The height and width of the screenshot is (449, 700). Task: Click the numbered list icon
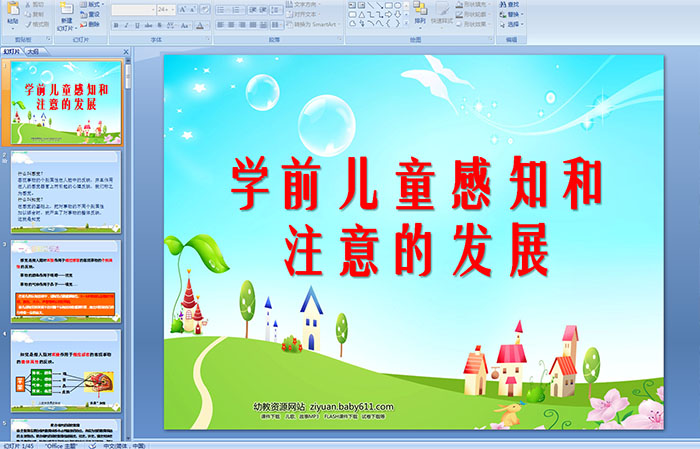tap(236, 10)
